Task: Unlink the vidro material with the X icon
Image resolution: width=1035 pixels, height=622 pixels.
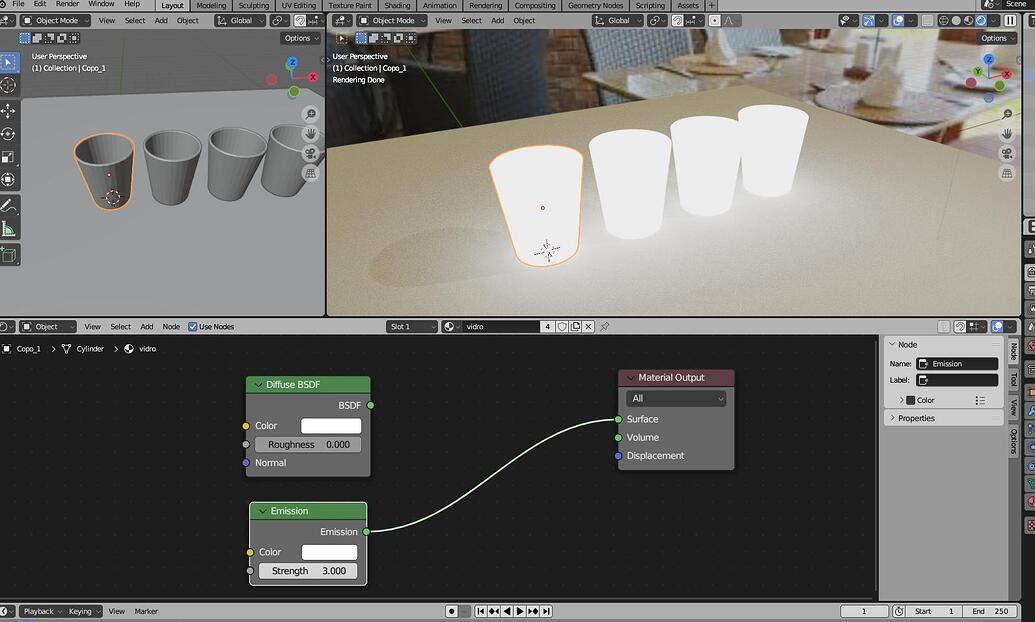Action: 588,326
